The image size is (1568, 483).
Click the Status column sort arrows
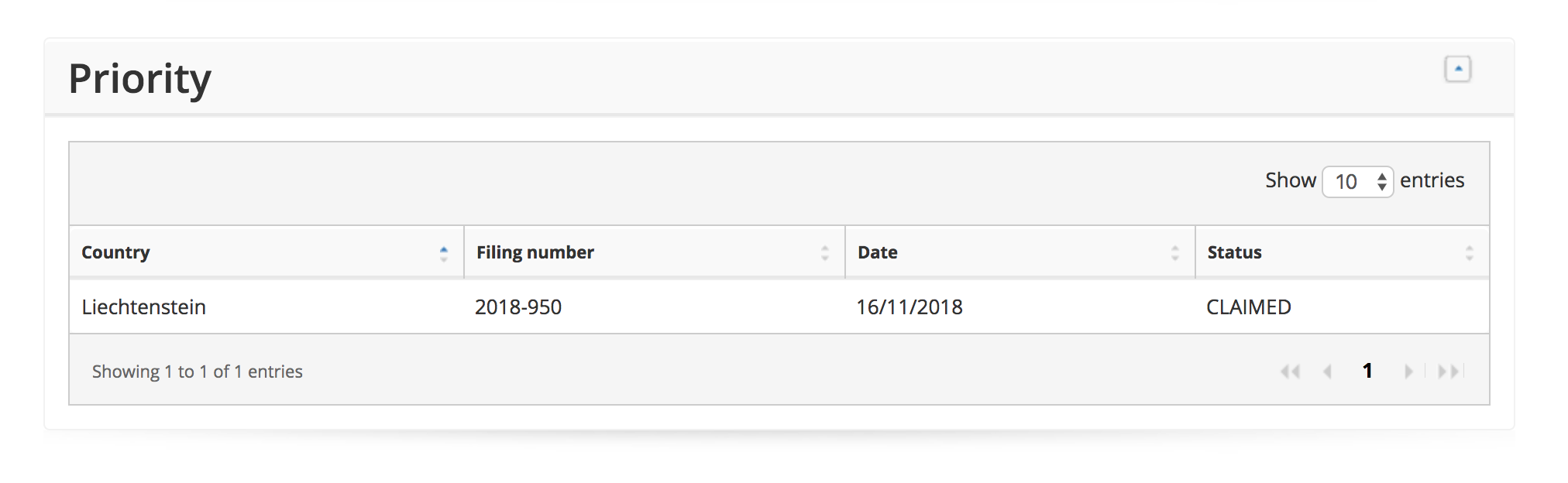coord(1469,253)
